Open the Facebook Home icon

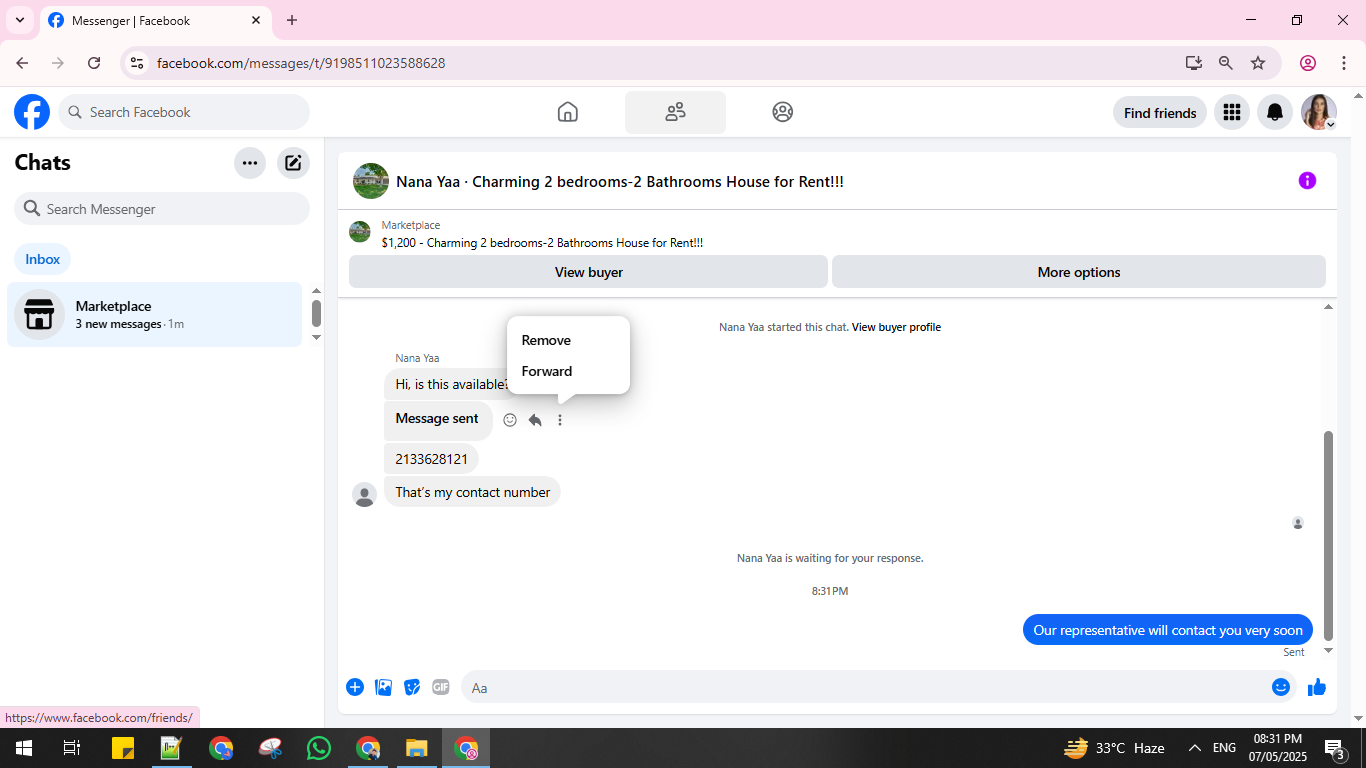pos(567,112)
